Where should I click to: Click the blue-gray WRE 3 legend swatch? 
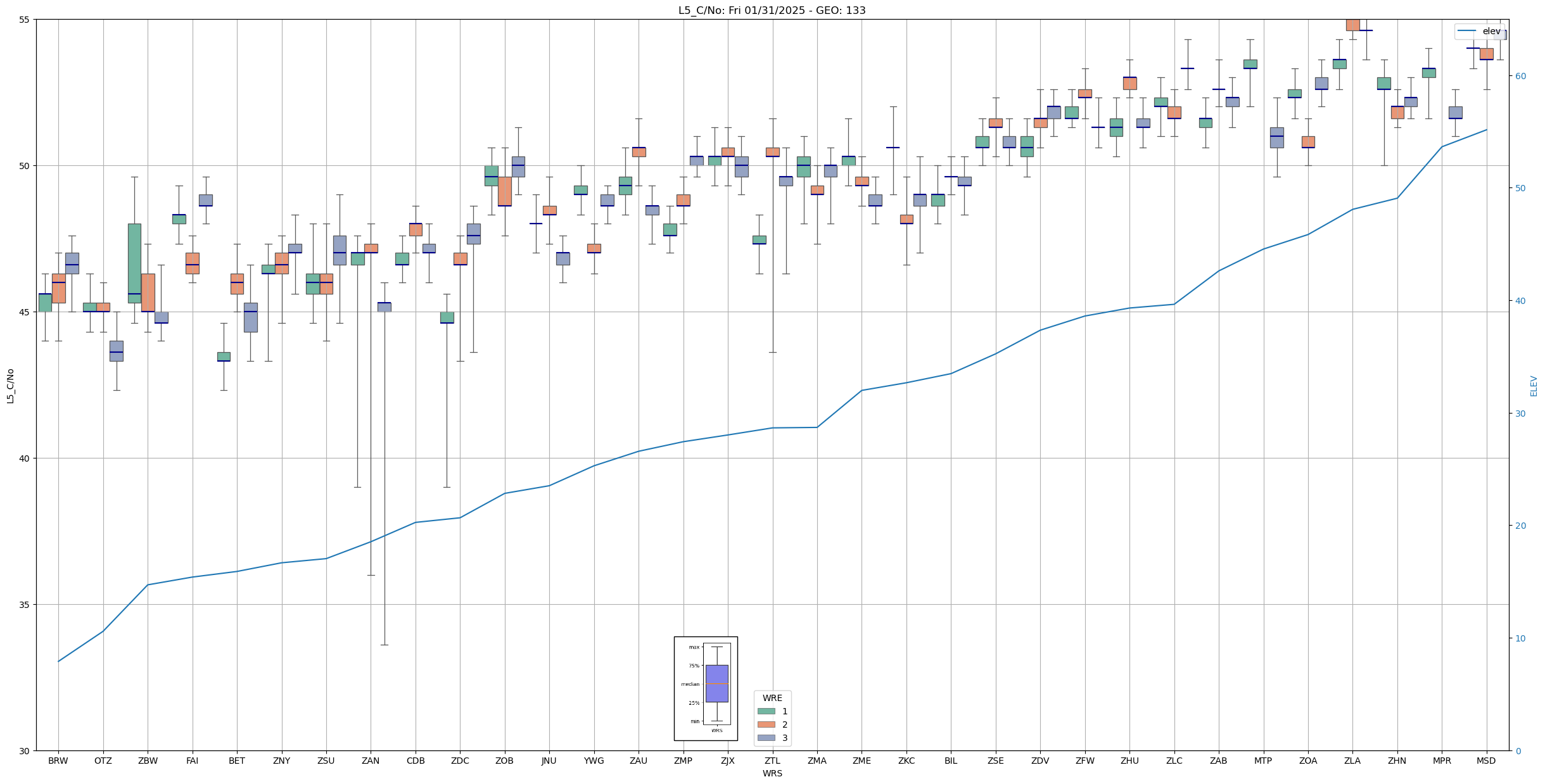tap(766, 738)
